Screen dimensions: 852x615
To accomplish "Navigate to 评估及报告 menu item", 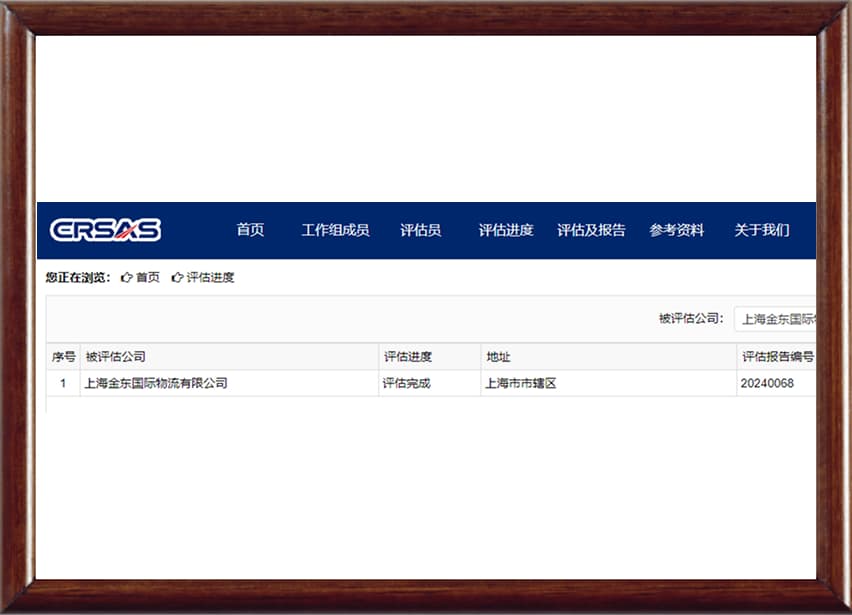I will point(591,230).
